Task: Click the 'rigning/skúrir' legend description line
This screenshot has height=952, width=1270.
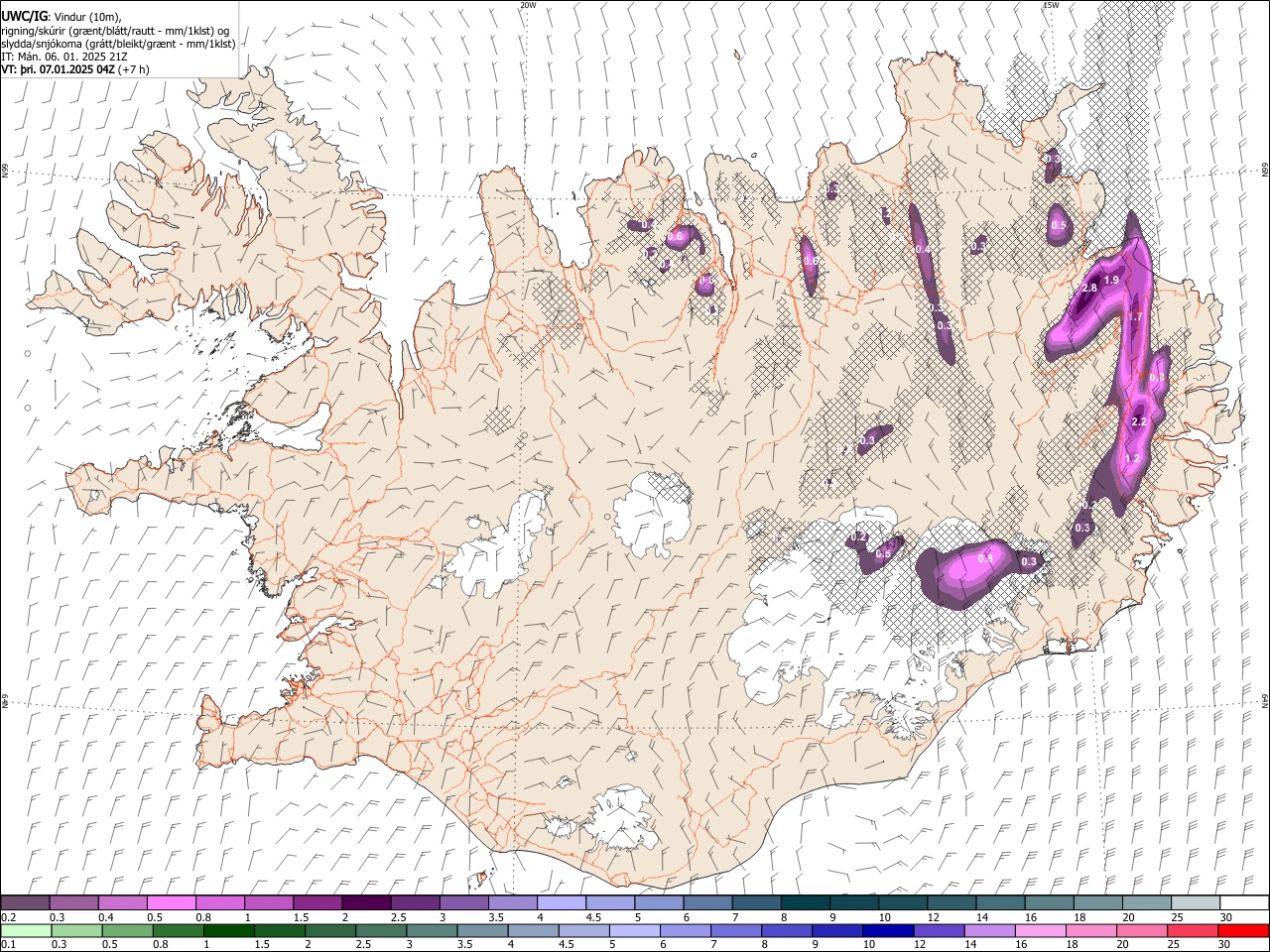Action: click(x=115, y=31)
